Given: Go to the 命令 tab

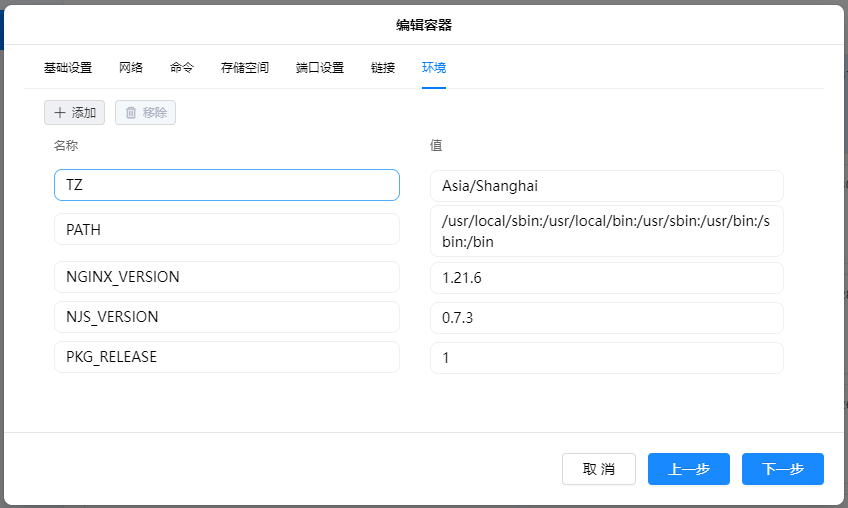Looking at the screenshot, I should (x=182, y=68).
